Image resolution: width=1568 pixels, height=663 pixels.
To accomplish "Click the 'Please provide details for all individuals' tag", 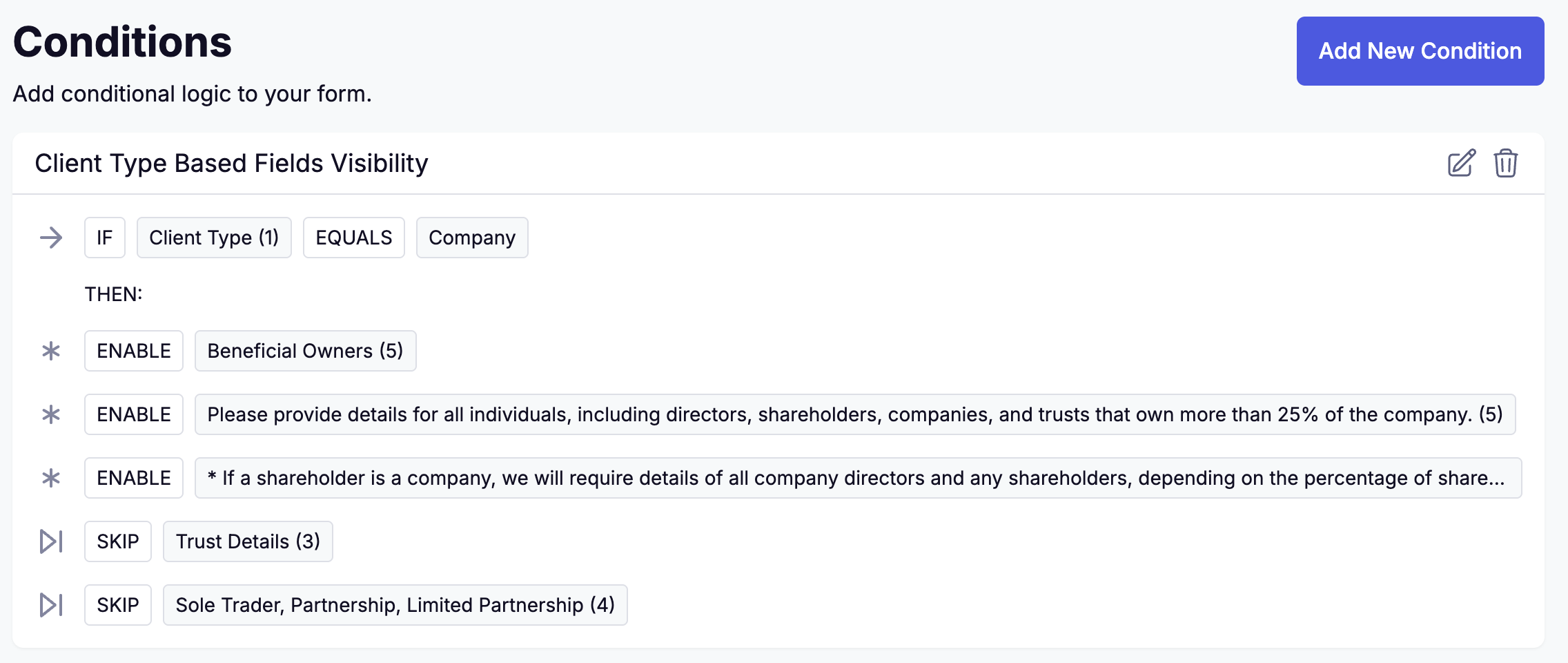I will point(854,415).
